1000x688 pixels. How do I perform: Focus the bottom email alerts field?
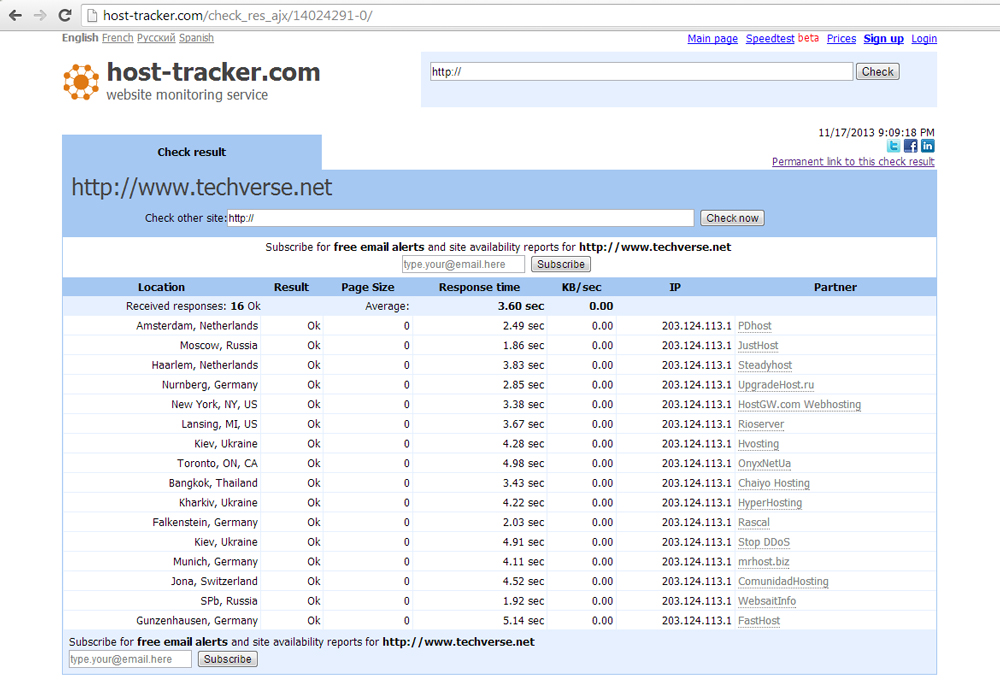tap(130, 659)
